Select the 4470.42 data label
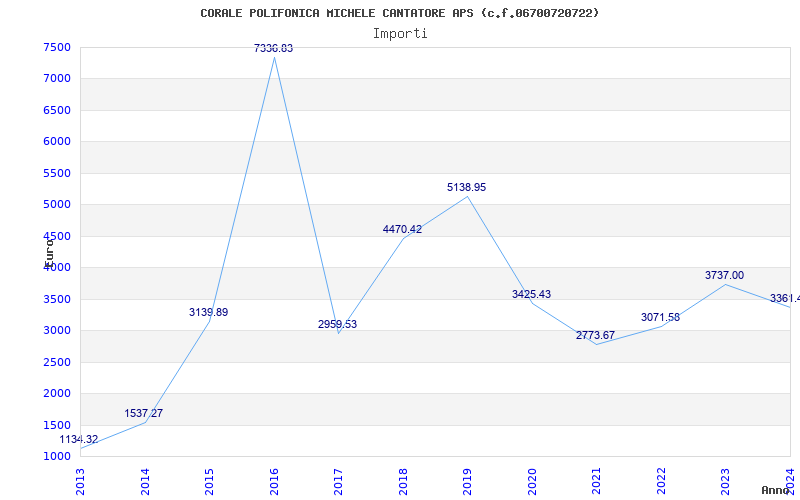The height and width of the screenshot is (500, 800). point(403,229)
